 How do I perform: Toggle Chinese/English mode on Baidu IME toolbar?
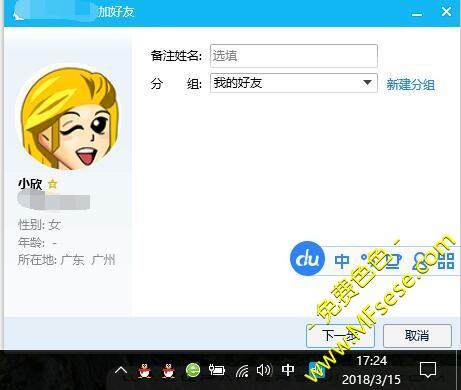click(342, 261)
